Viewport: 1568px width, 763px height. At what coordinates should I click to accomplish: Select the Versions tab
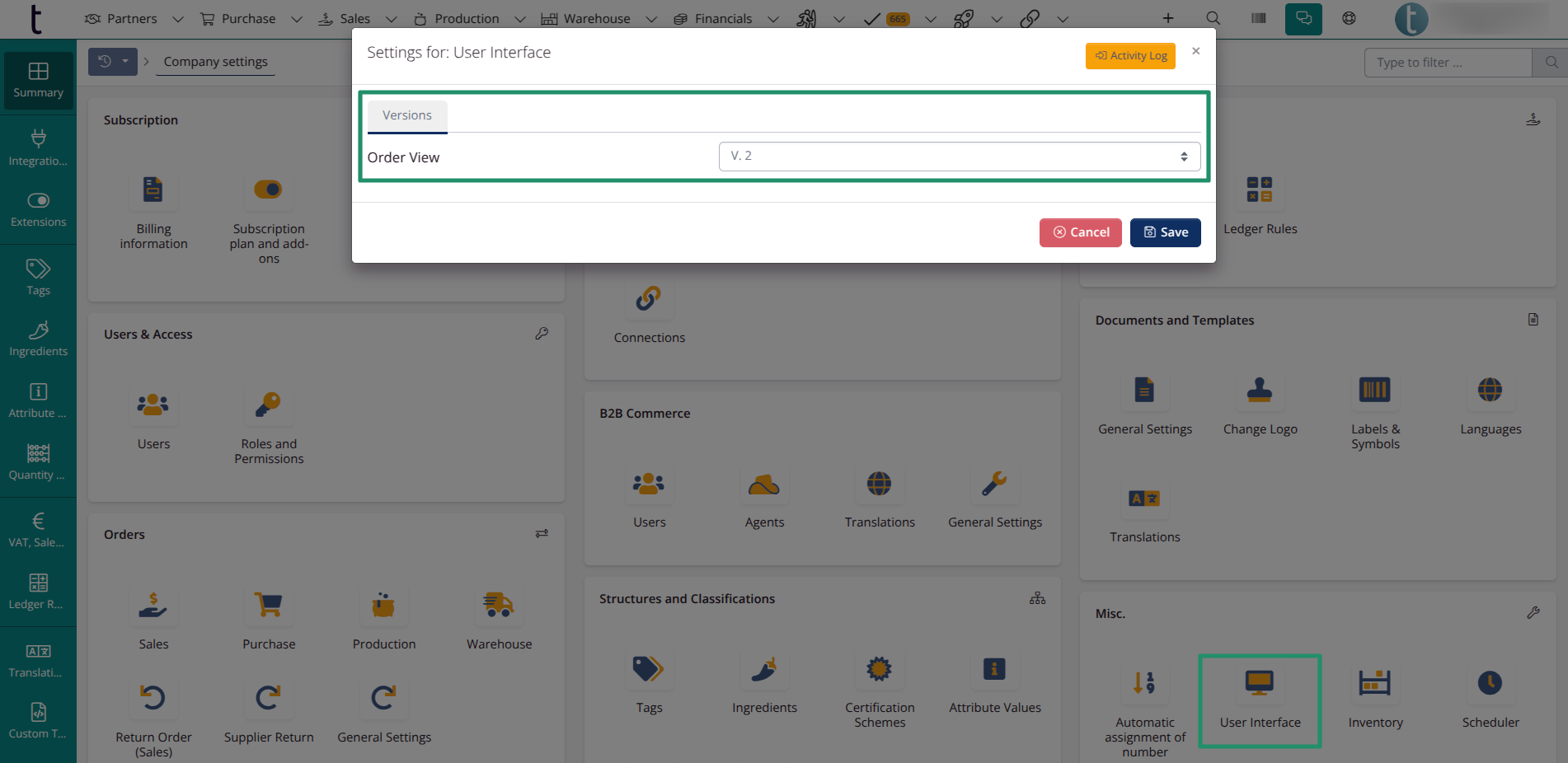pyautogui.click(x=407, y=116)
